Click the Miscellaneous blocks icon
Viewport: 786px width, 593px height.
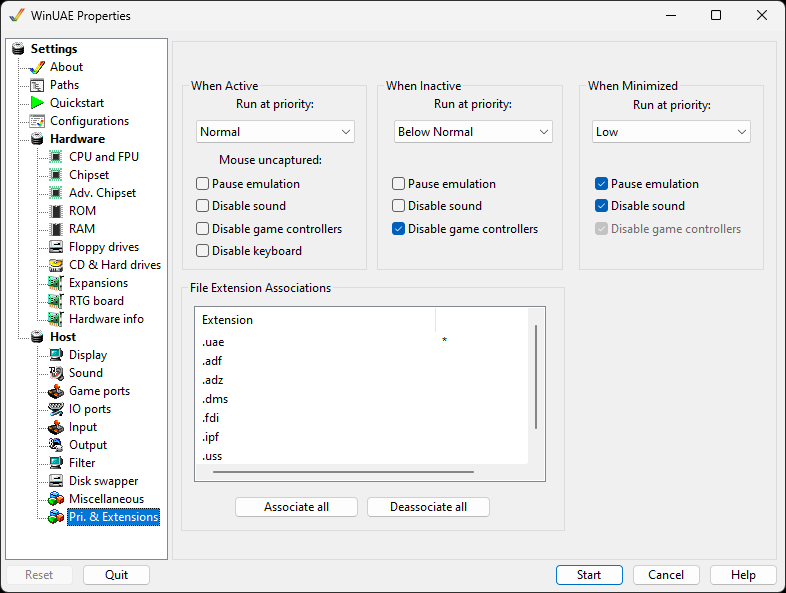pos(56,499)
